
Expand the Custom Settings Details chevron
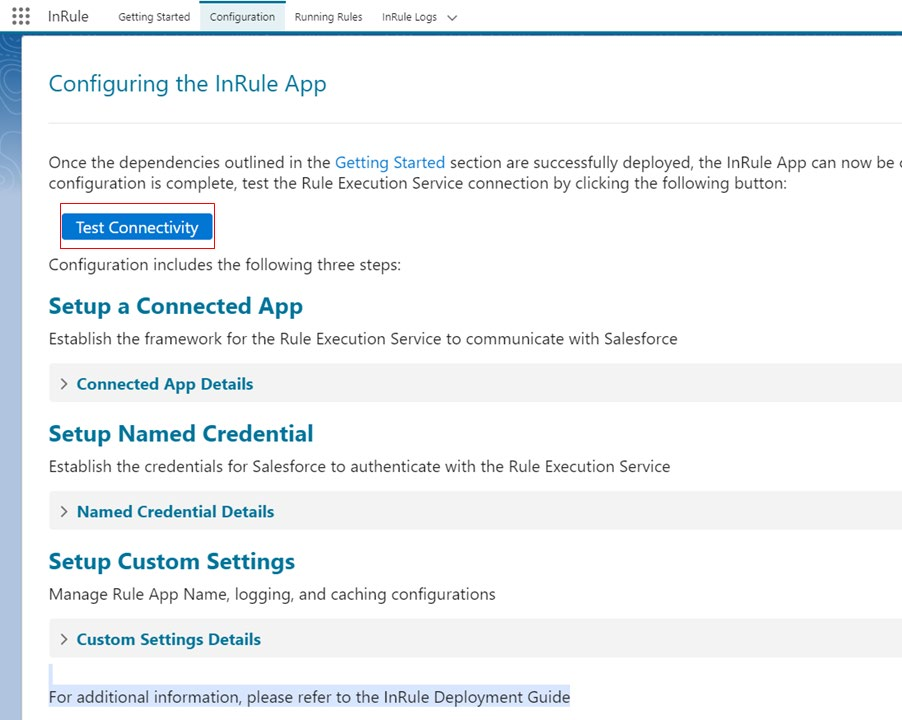pos(64,639)
